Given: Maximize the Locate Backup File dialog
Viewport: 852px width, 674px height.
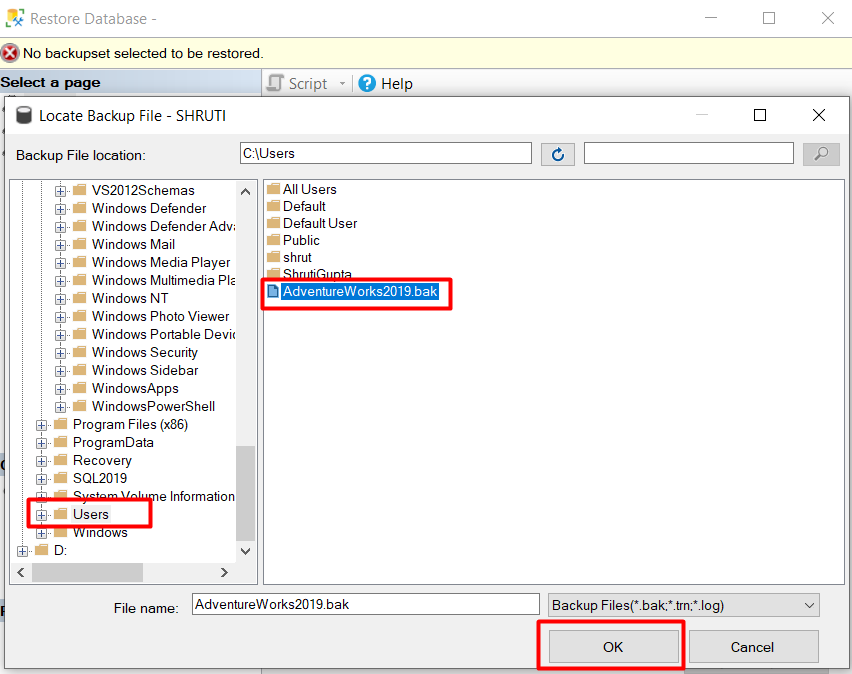Looking at the screenshot, I should pos(760,115).
